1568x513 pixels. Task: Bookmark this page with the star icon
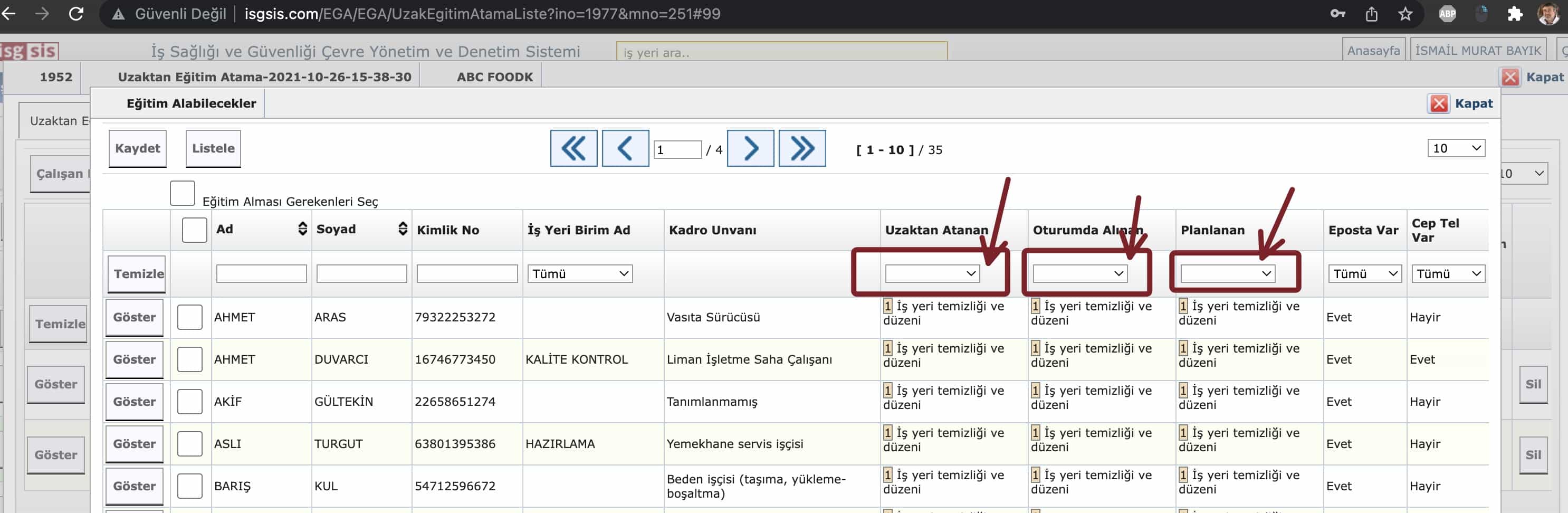coord(1405,13)
